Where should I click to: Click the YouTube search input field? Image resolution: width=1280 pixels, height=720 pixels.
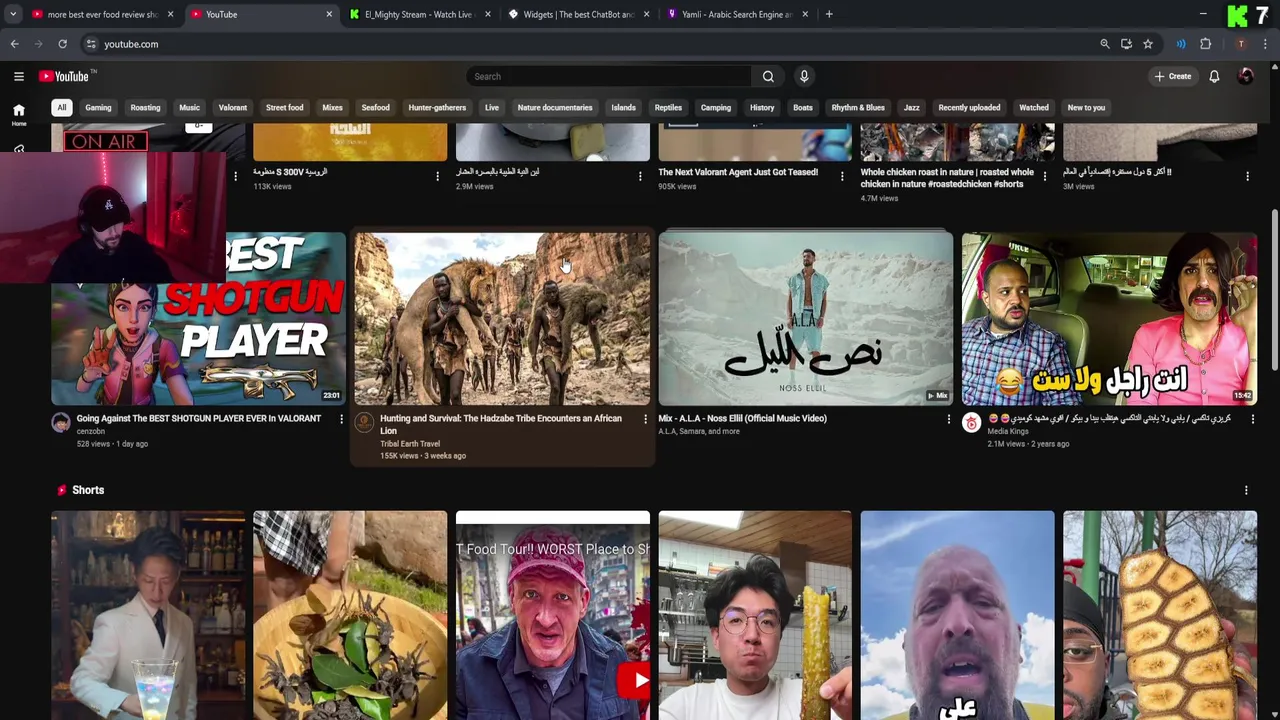point(609,76)
